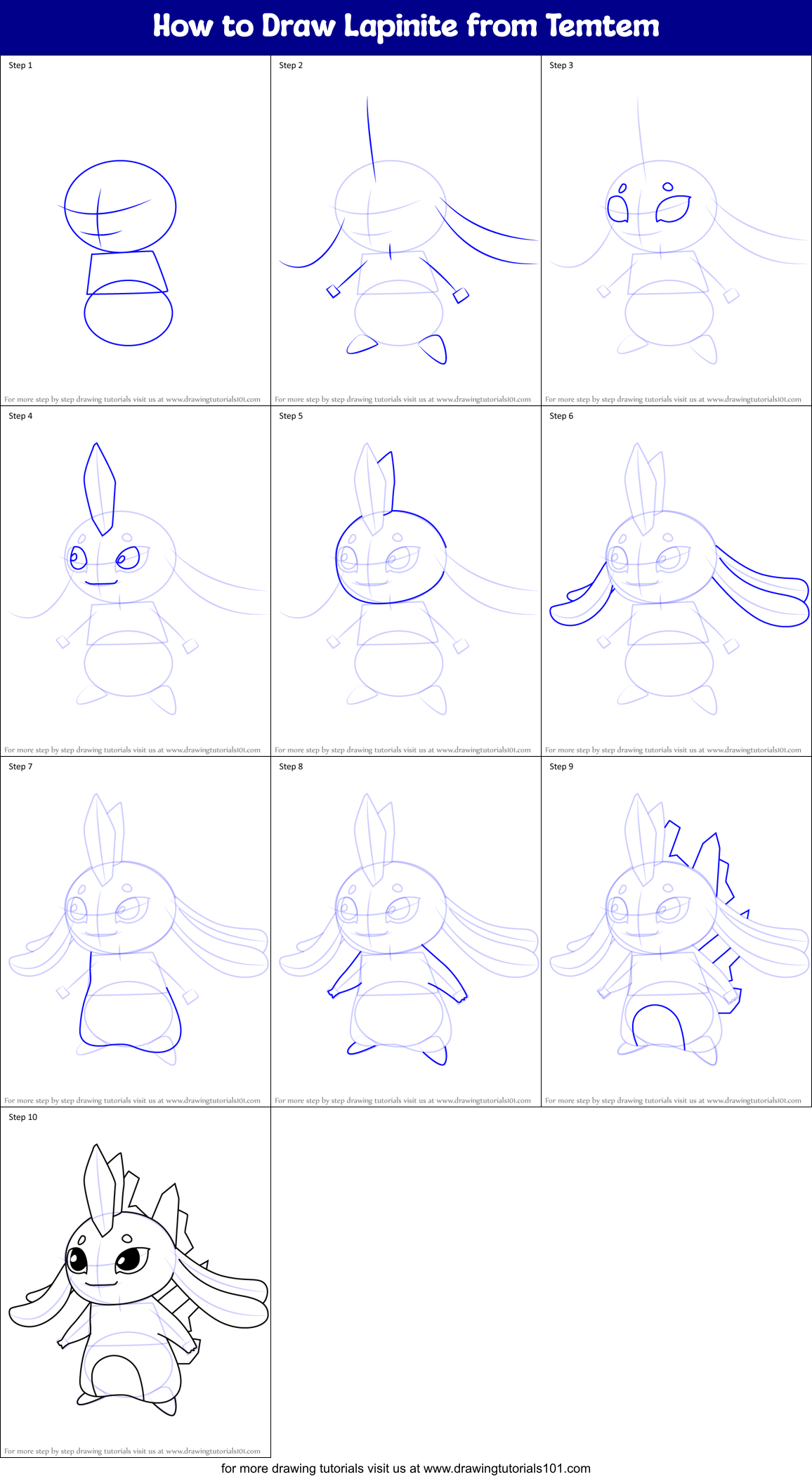Select the Step 7 body outline drawing

[x=136, y=932]
